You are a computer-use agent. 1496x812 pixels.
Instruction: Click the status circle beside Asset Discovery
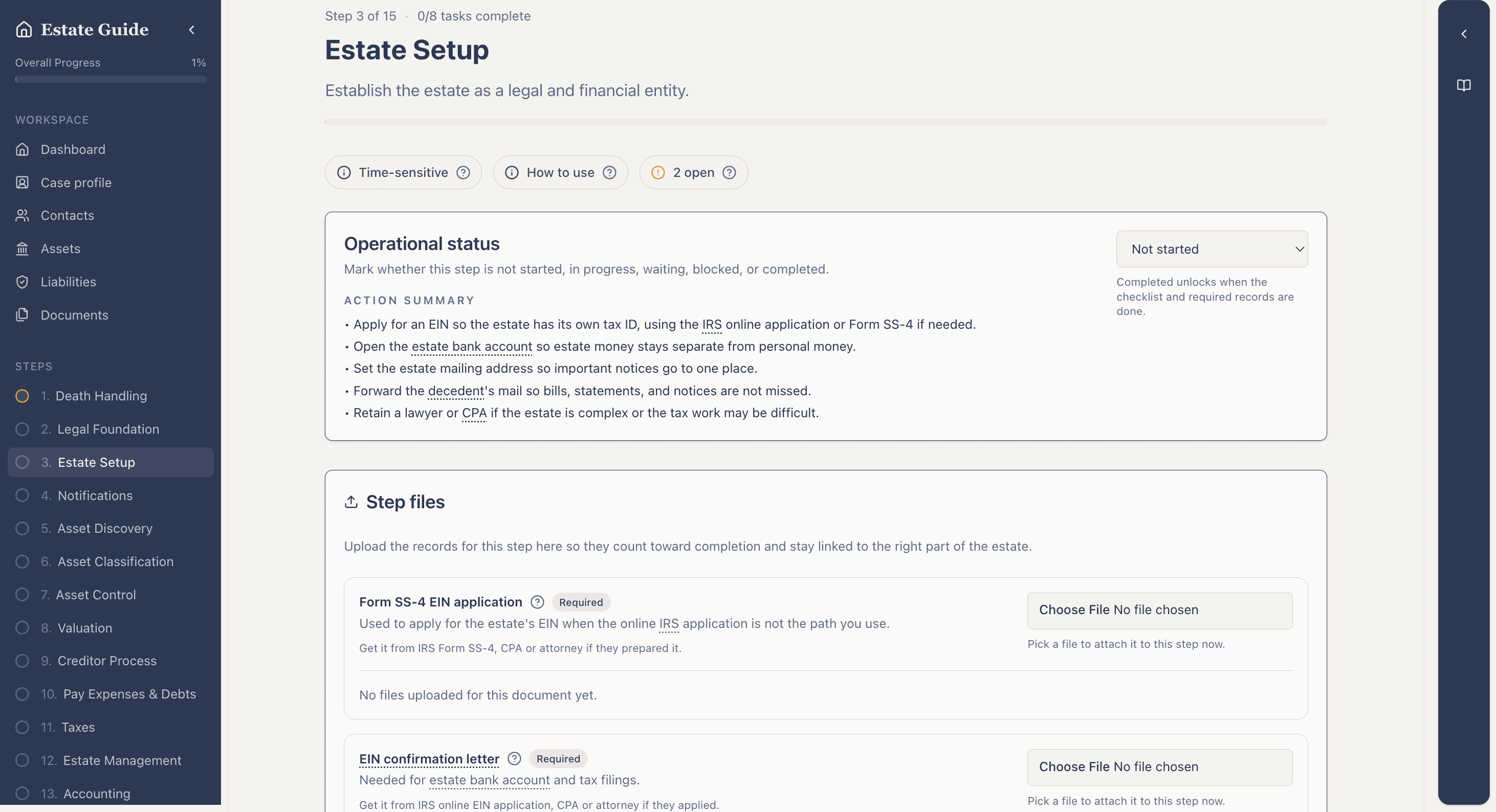pos(22,528)
